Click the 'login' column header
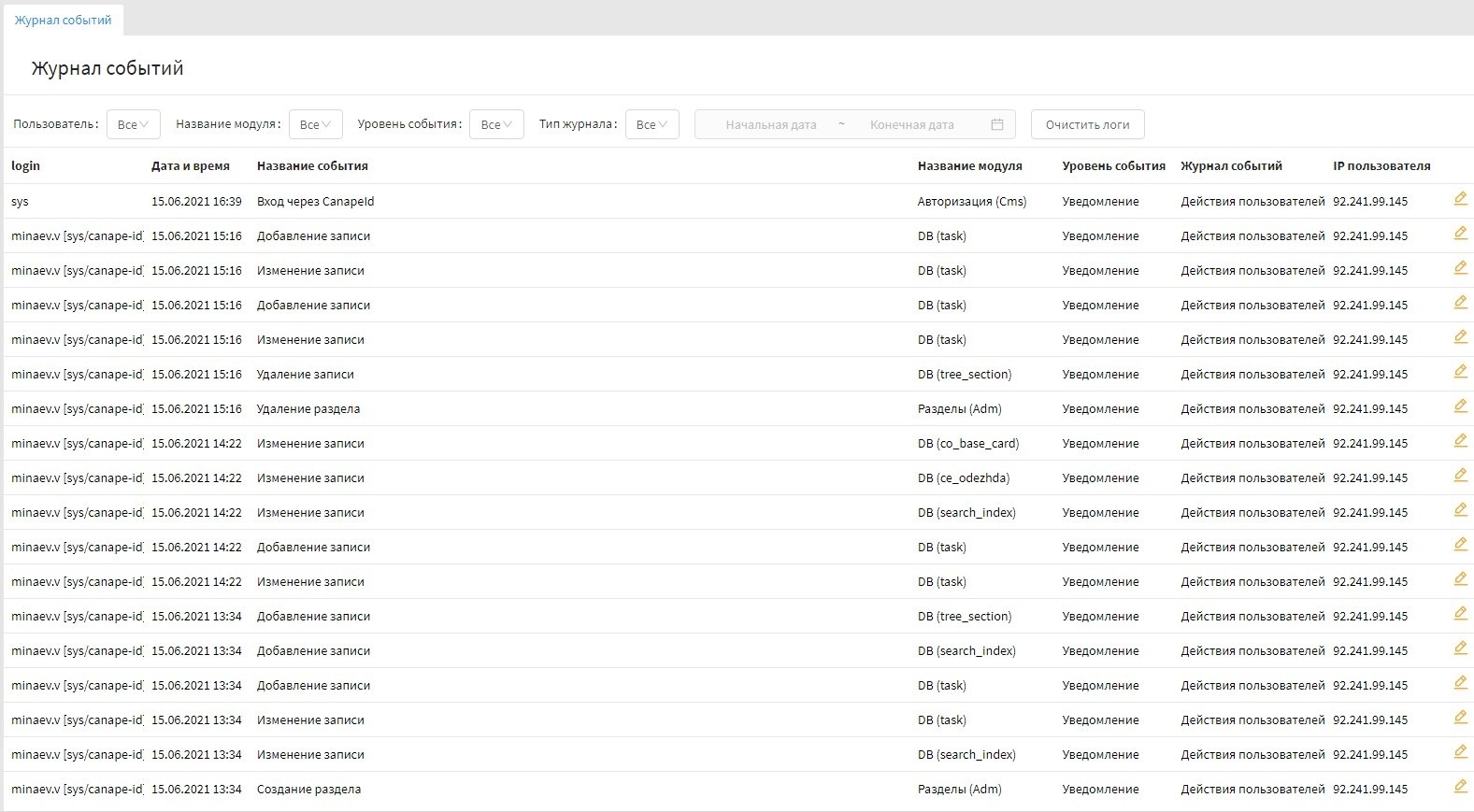The image size is (1474, 812). pos(26,166)
